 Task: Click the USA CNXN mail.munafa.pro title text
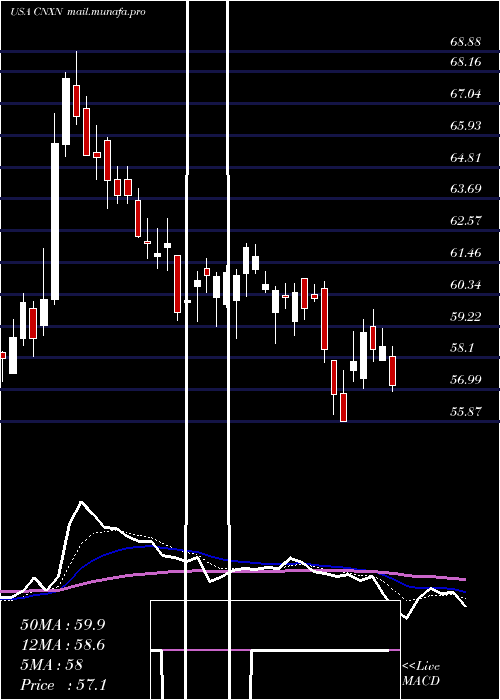tap(78, 12)
